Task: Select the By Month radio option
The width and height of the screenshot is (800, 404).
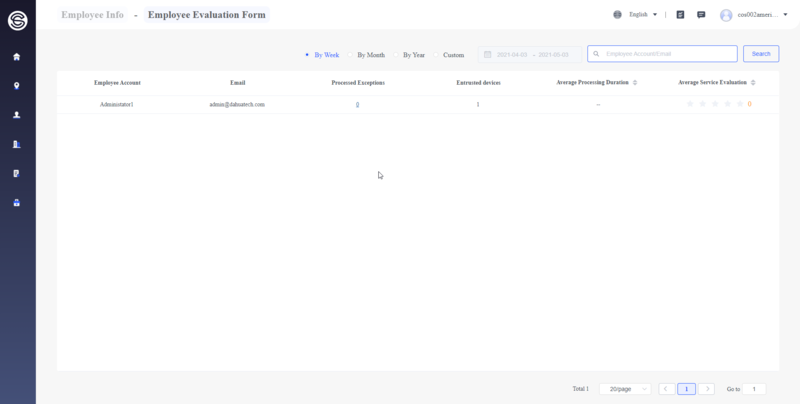Action: click(x=366, y=55)
